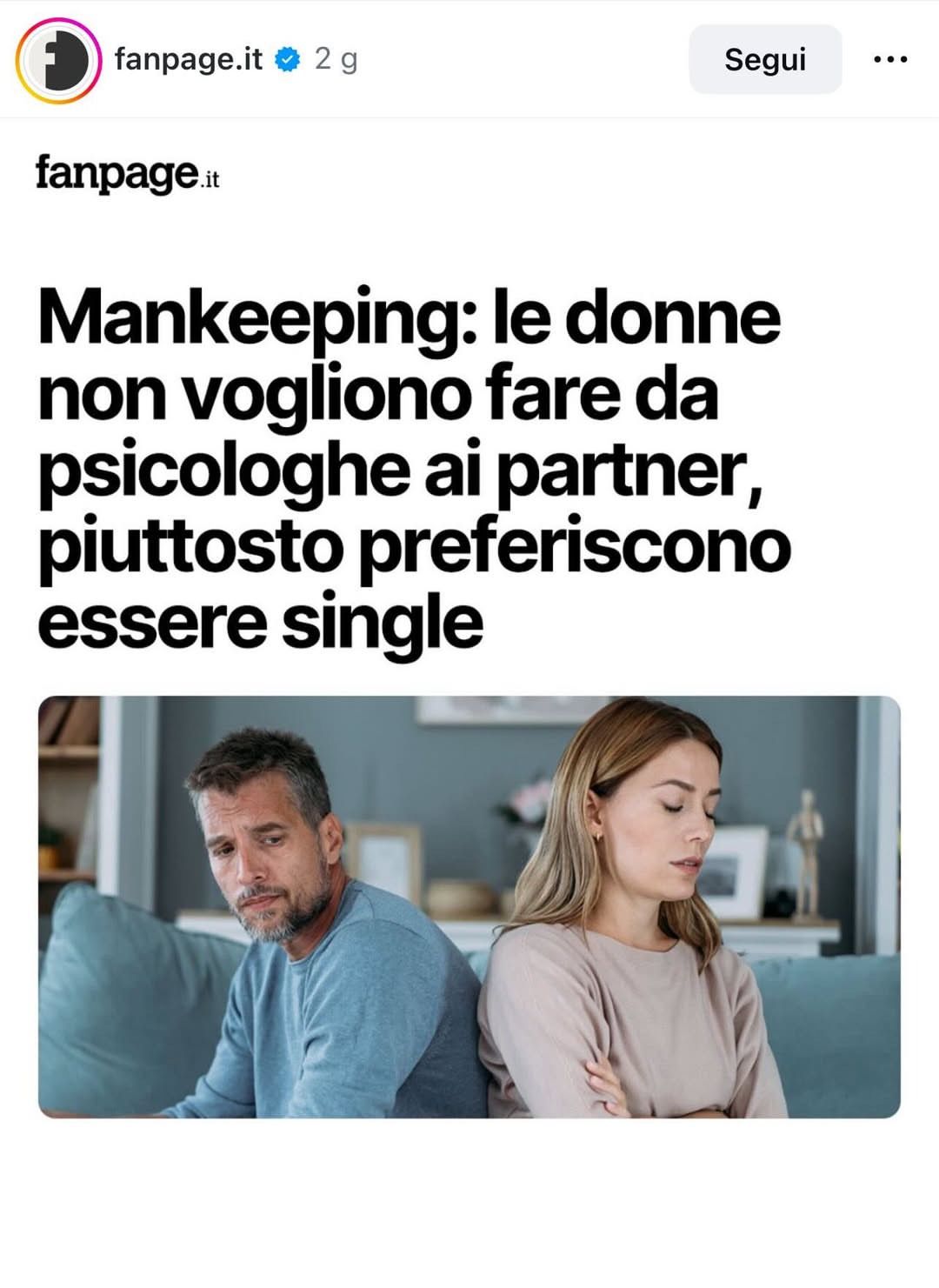The height and width of the screenshot is (1288, 939).
Task: Click the word "psicologhe" in the headline
Action: 223,471
